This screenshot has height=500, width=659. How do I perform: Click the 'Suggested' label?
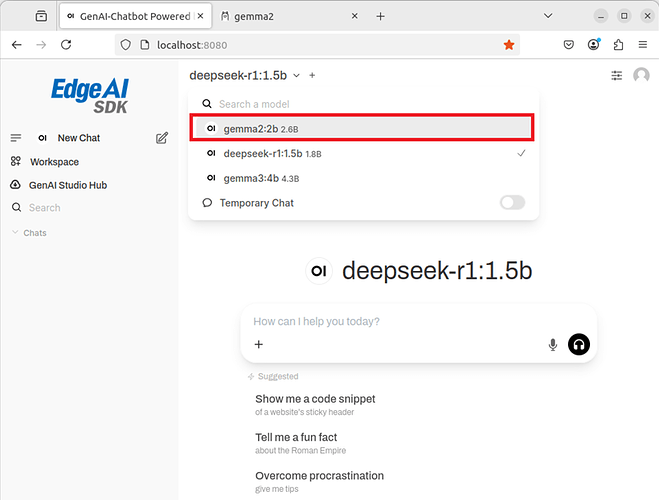click(x=278, y=376)
